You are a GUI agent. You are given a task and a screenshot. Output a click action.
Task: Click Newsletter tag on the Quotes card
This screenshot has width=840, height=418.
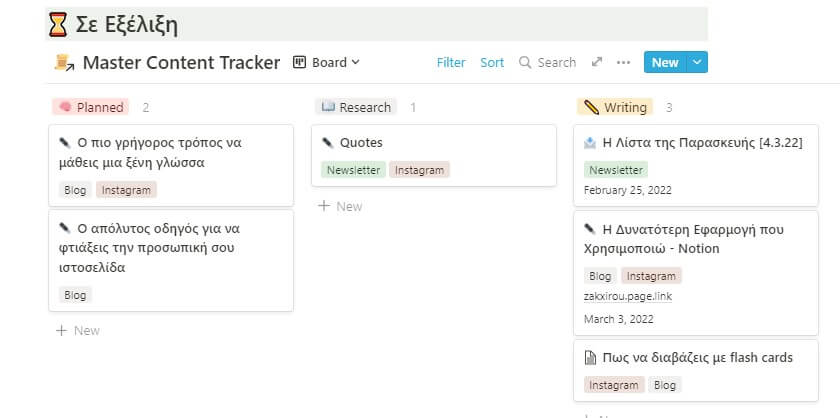pos(354,170)
